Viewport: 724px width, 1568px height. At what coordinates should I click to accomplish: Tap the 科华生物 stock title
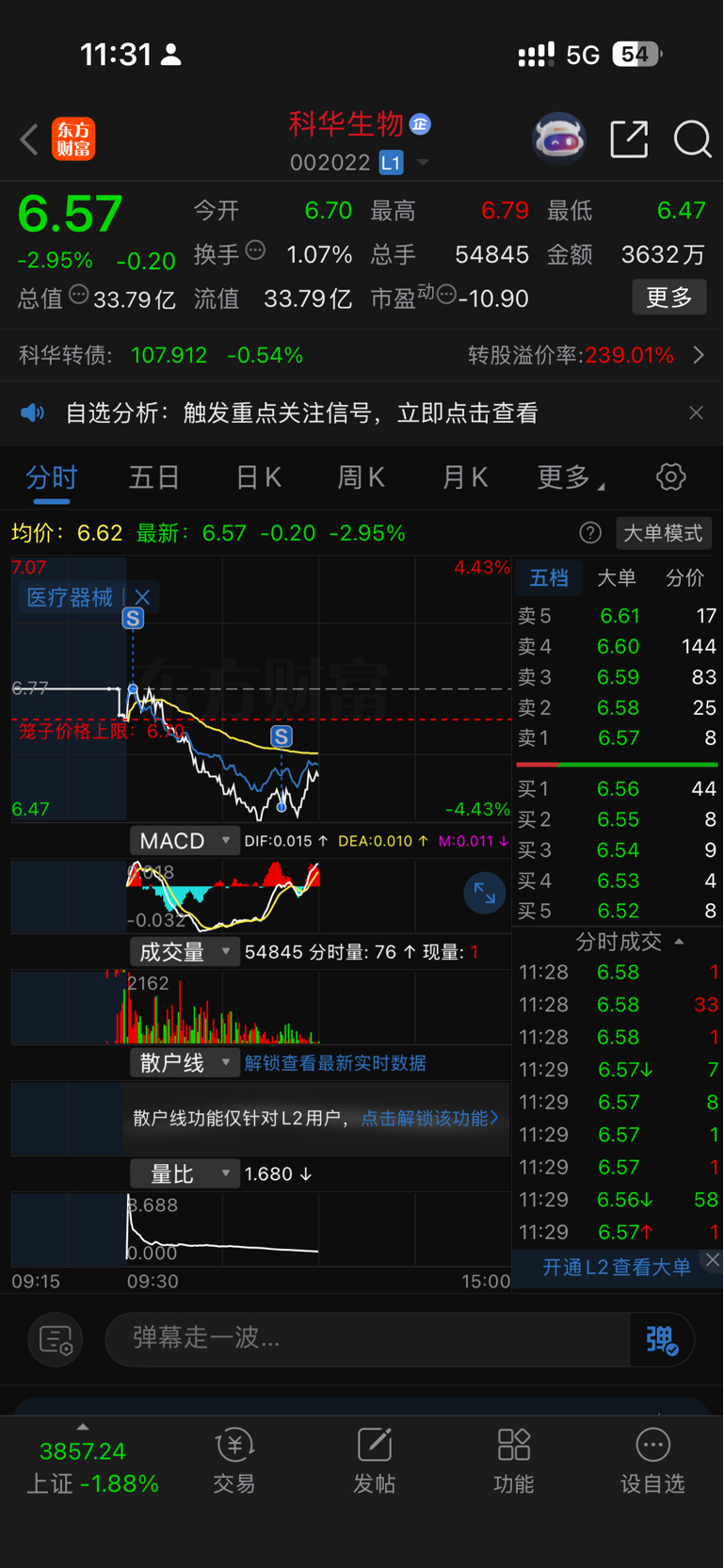tap(346, 123)
